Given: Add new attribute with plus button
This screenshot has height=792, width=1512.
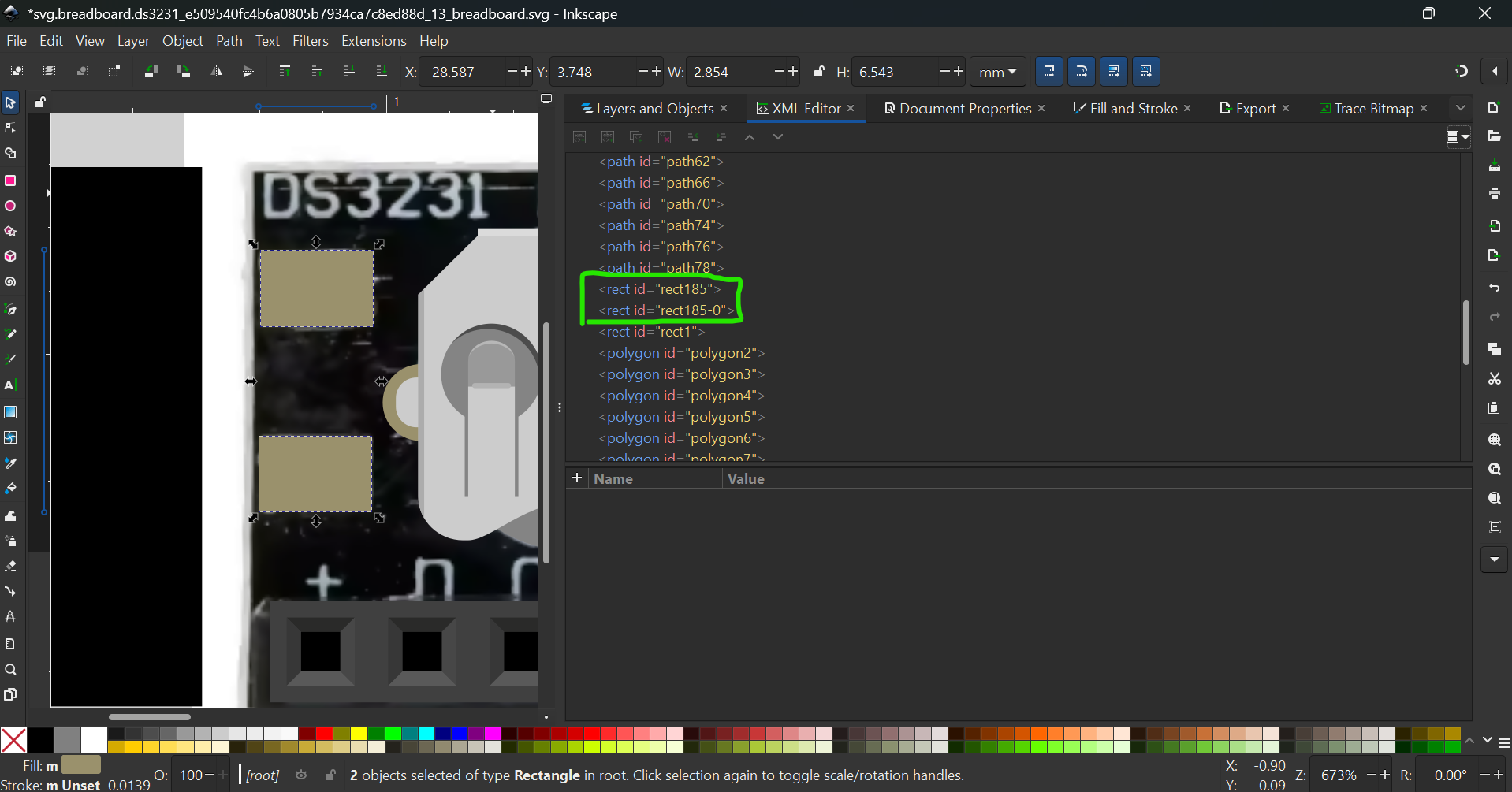Looking at the screenshot, I should [577, 478].
